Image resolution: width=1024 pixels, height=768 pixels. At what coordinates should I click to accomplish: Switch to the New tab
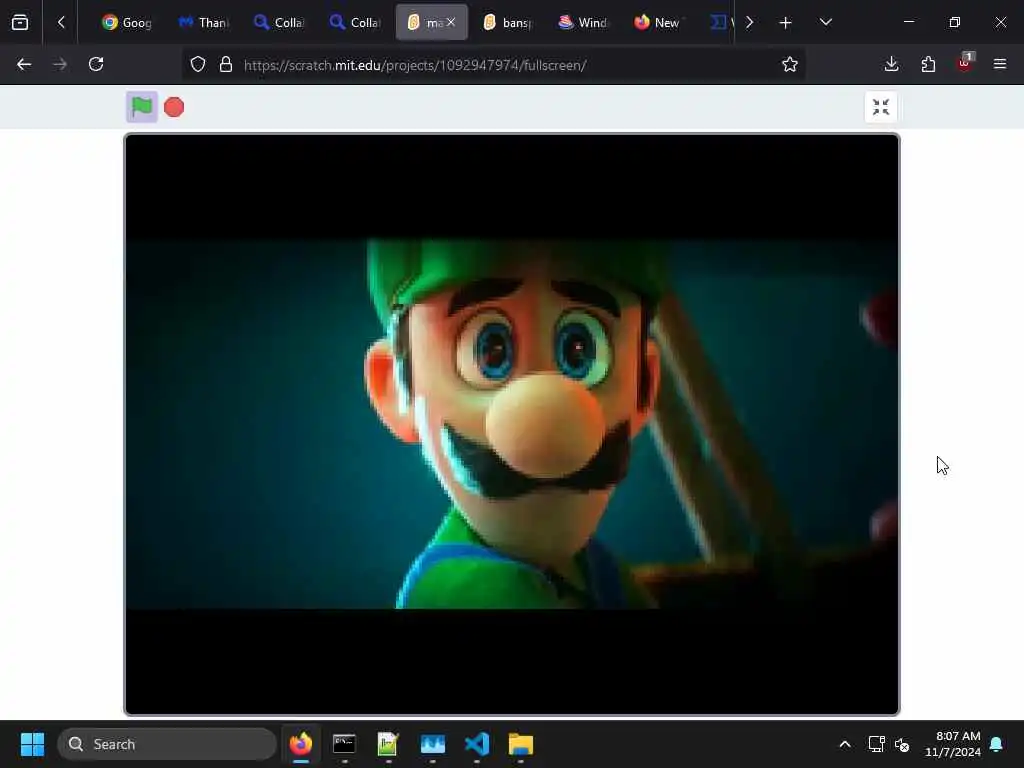[659, 22]
